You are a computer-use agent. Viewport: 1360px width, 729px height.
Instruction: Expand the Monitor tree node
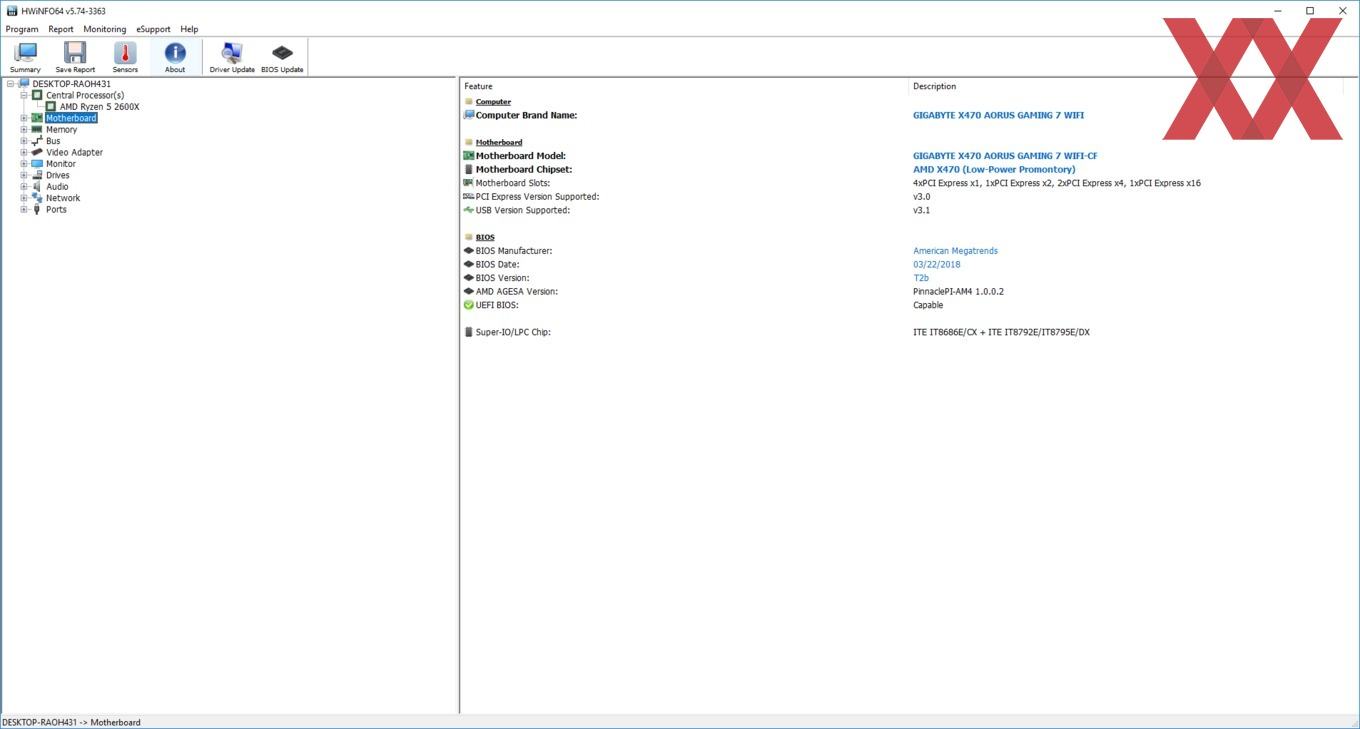click(24, 164)
